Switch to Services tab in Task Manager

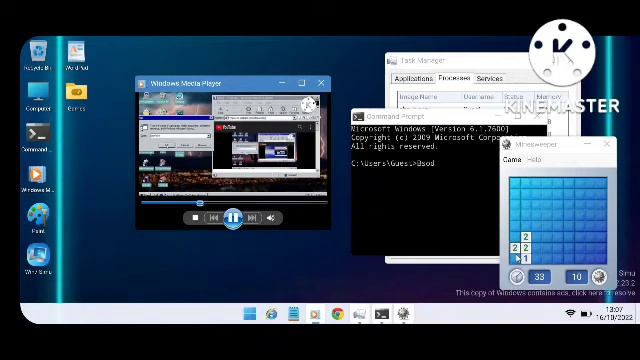click(489, 78)
